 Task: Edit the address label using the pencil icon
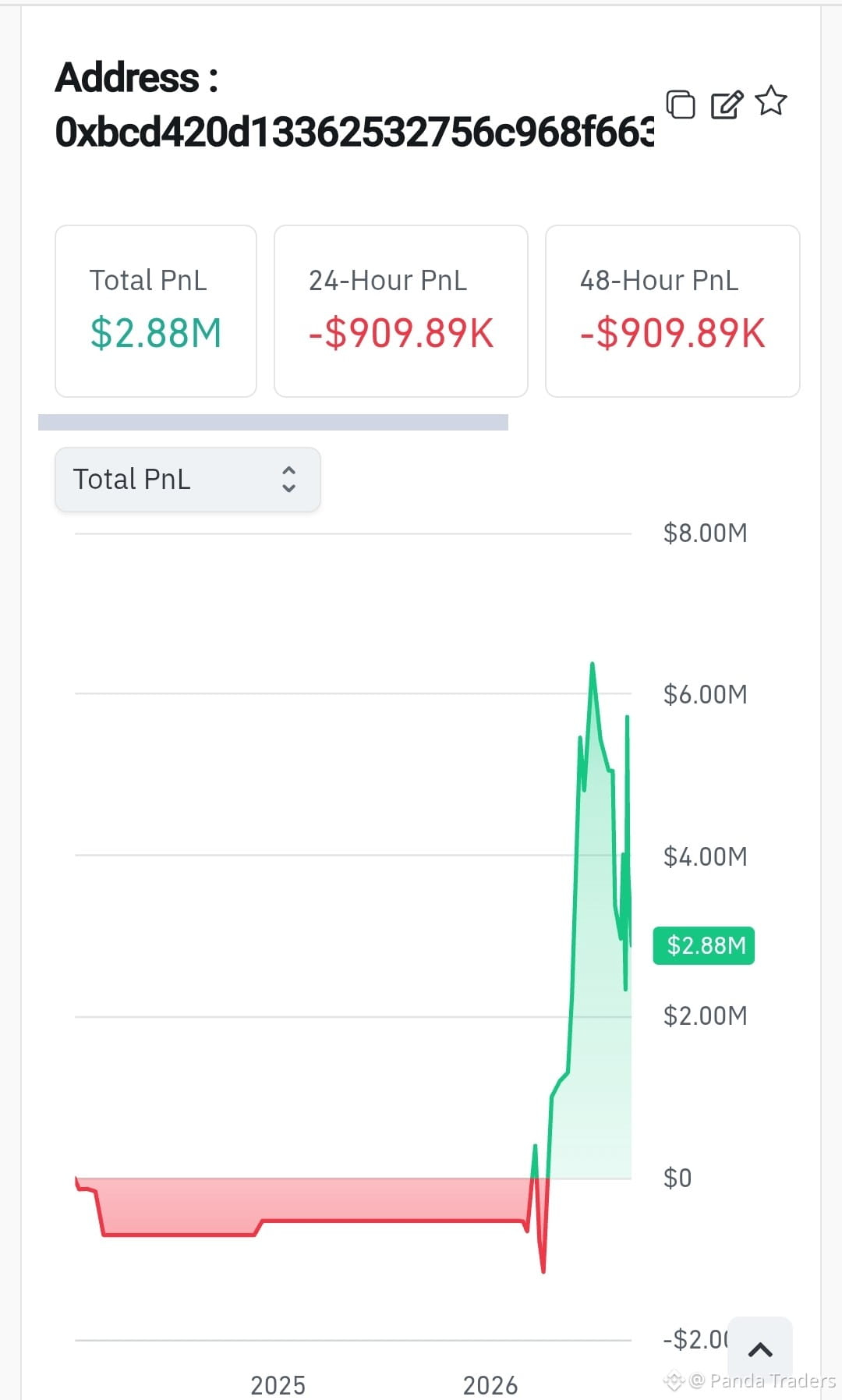point(727,104)
